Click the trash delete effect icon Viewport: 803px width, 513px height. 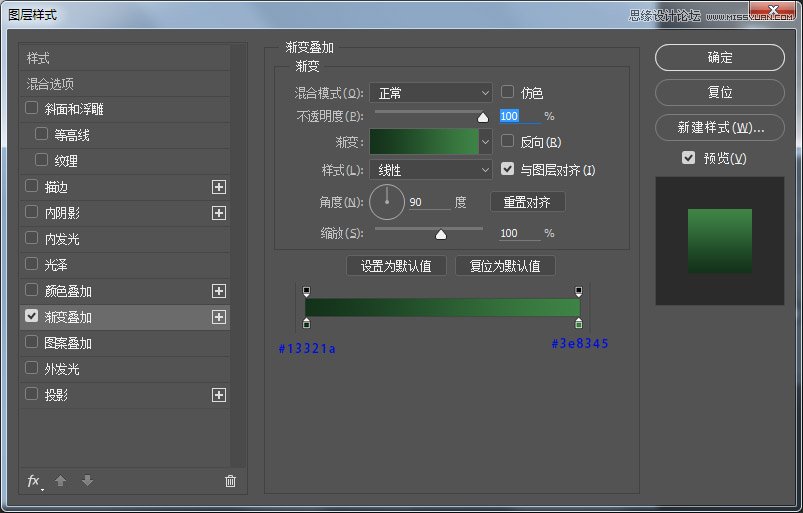click(x=230, y=481)
